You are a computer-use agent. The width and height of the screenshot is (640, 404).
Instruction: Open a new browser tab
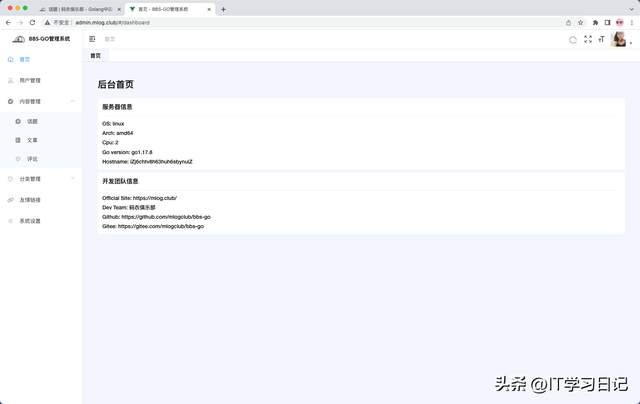[223, 9]
